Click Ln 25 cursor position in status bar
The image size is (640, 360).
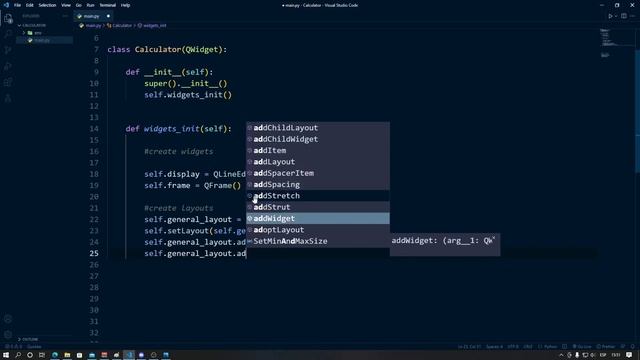(469, 347)
